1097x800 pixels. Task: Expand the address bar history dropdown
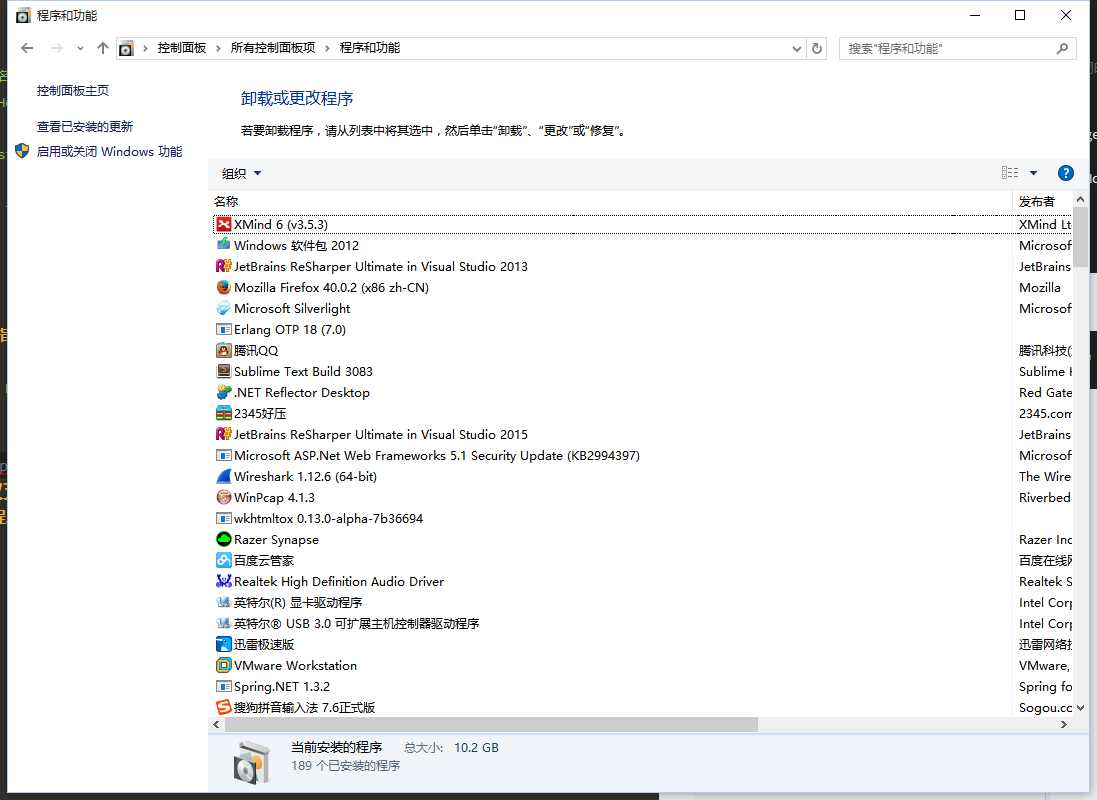pos(796,48)
